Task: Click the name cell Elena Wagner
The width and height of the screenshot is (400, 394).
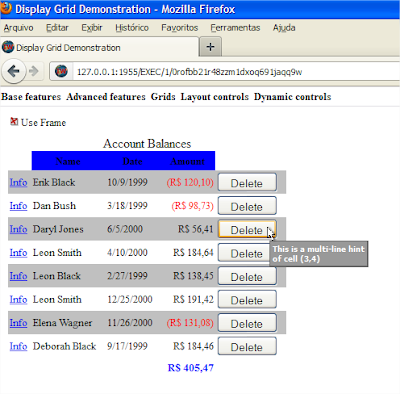Action: coord(62,323)
